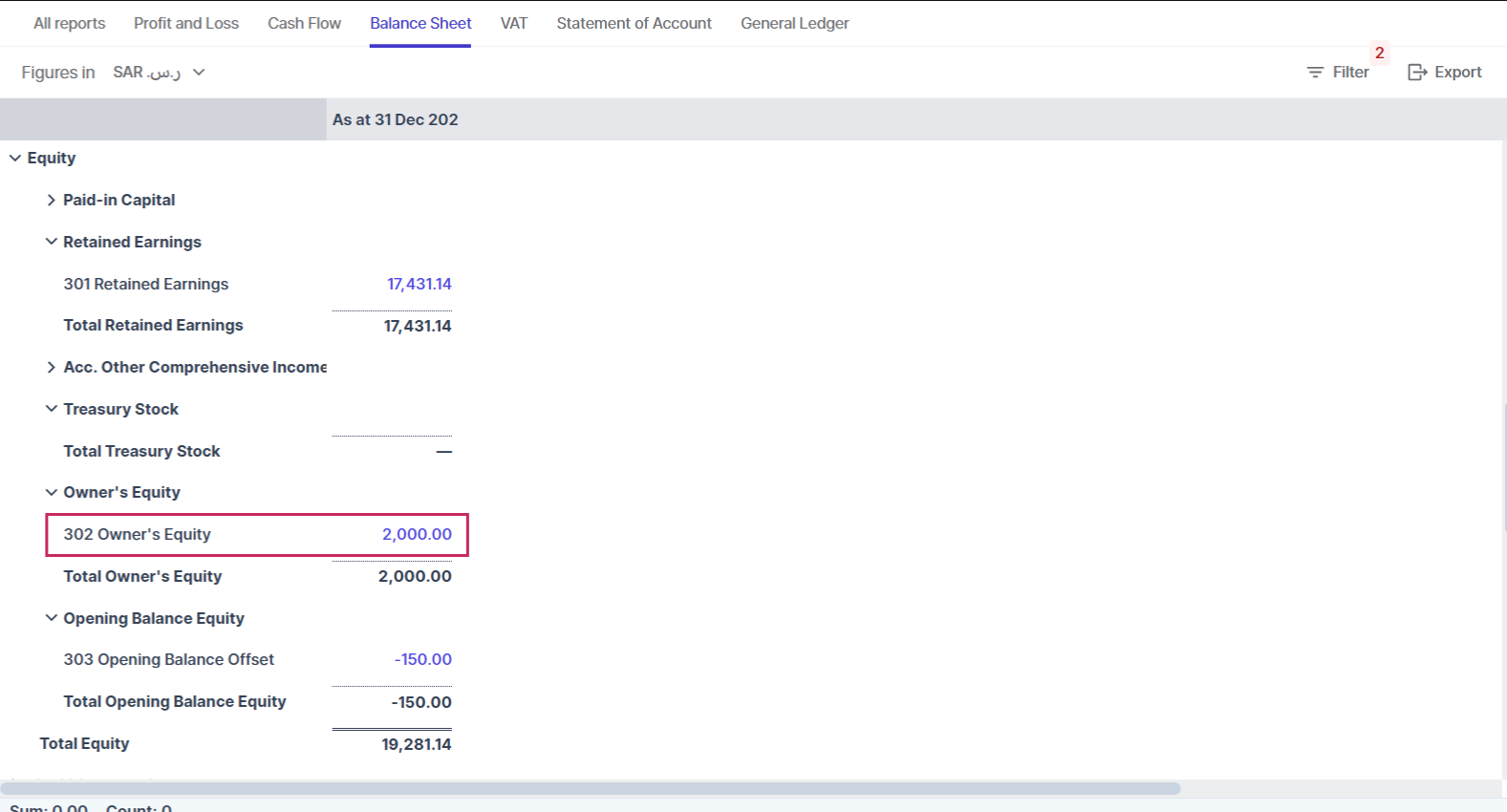This screenshot has width=1507, height=812.
Task: Switch to the Profit and Loss tab
Action: tap(186, 23)
